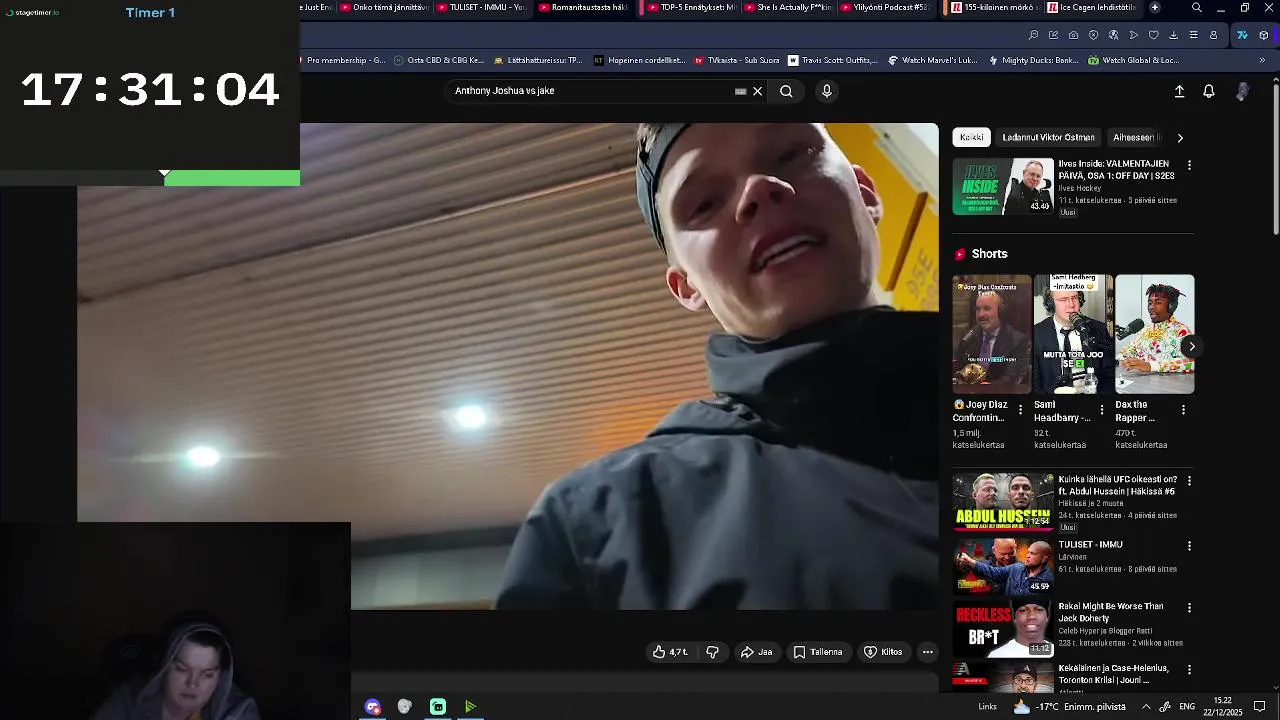Open options for Dax the Rapper short
The image size is (1280, 720).
tap(1183, 410)
